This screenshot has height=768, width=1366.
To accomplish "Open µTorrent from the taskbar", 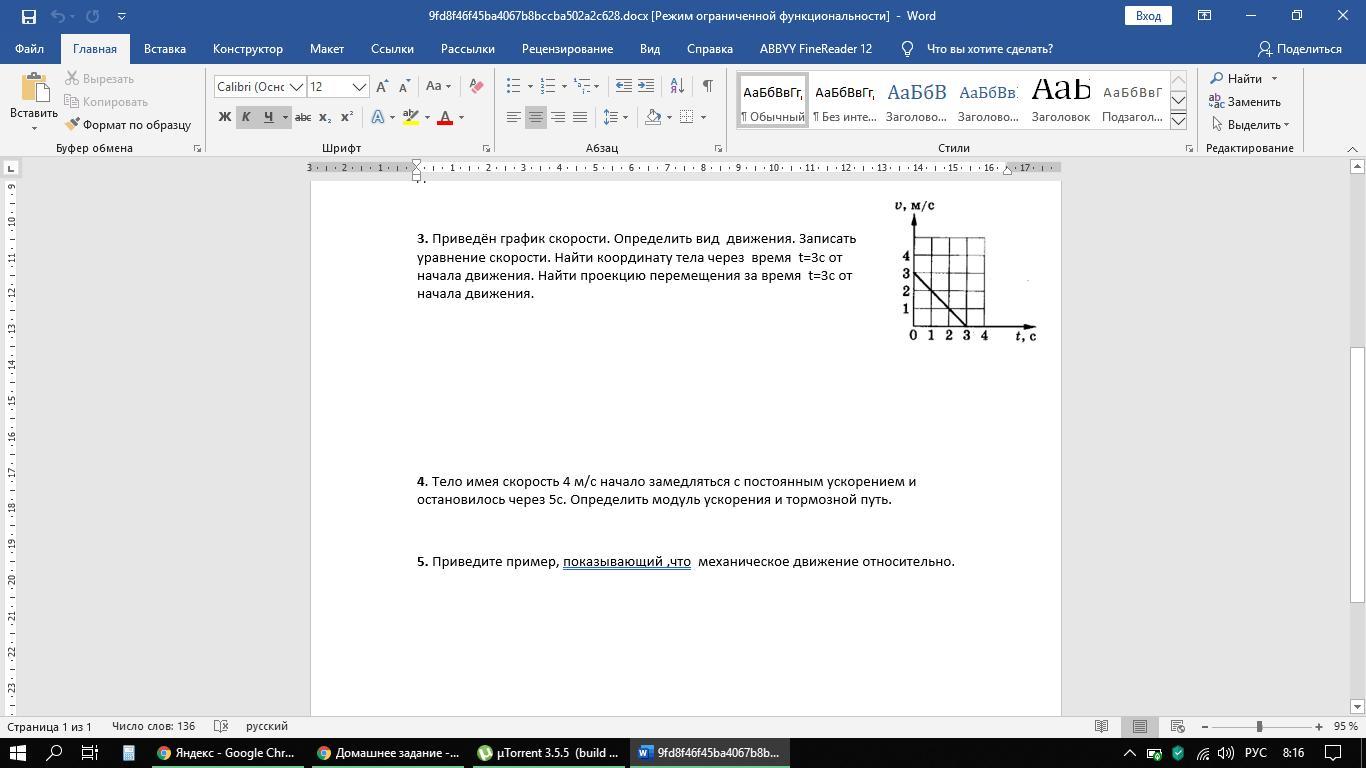I will (549, 753).
